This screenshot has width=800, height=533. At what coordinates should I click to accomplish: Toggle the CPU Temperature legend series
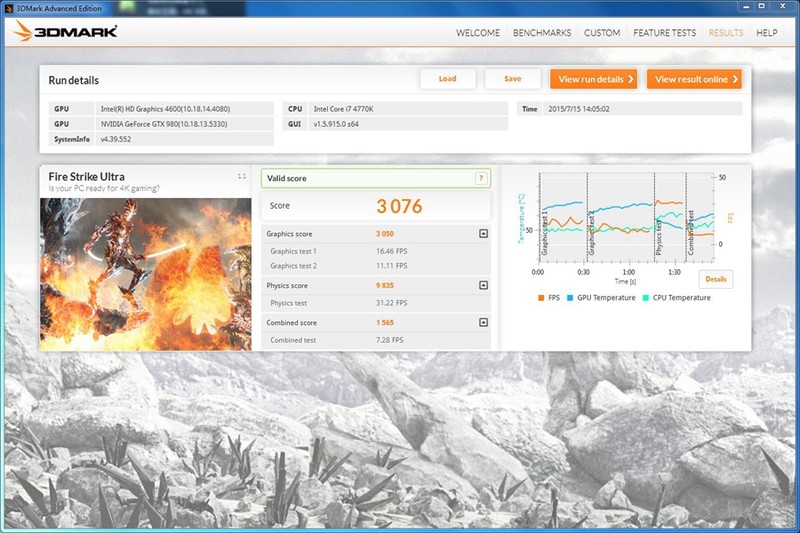pos(677,298)
